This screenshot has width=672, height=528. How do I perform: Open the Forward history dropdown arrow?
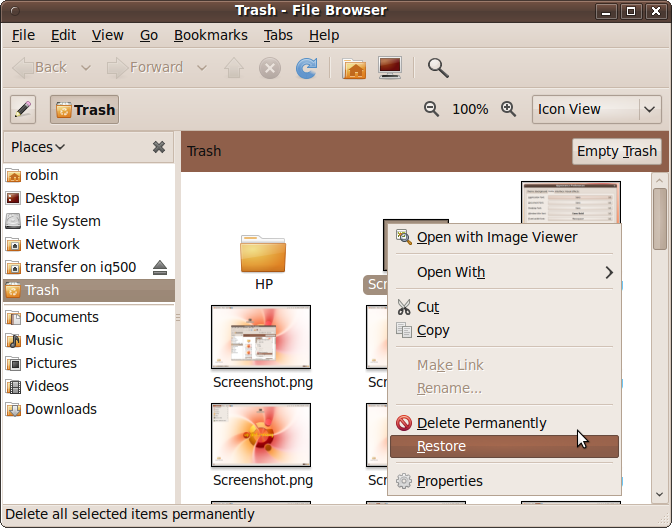click(x=202, y=68)
